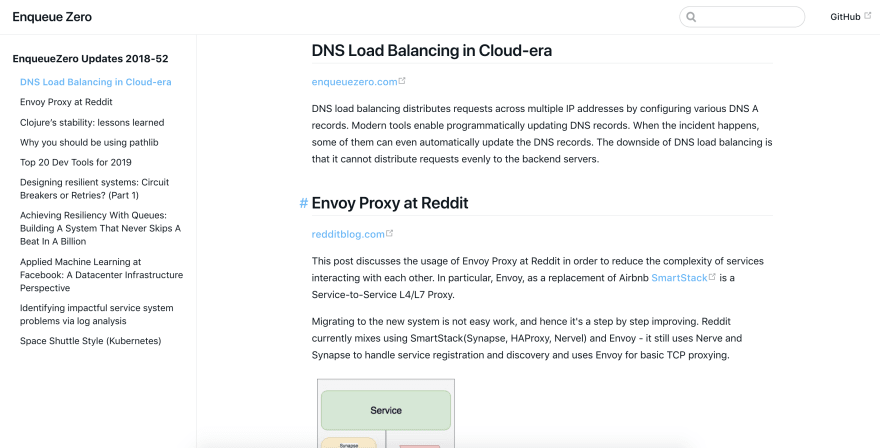Viewport: 880px width, 448px height.
Task: Select Applied Machine Learning at Facebook entry
Action: click(x=102, y=275)
